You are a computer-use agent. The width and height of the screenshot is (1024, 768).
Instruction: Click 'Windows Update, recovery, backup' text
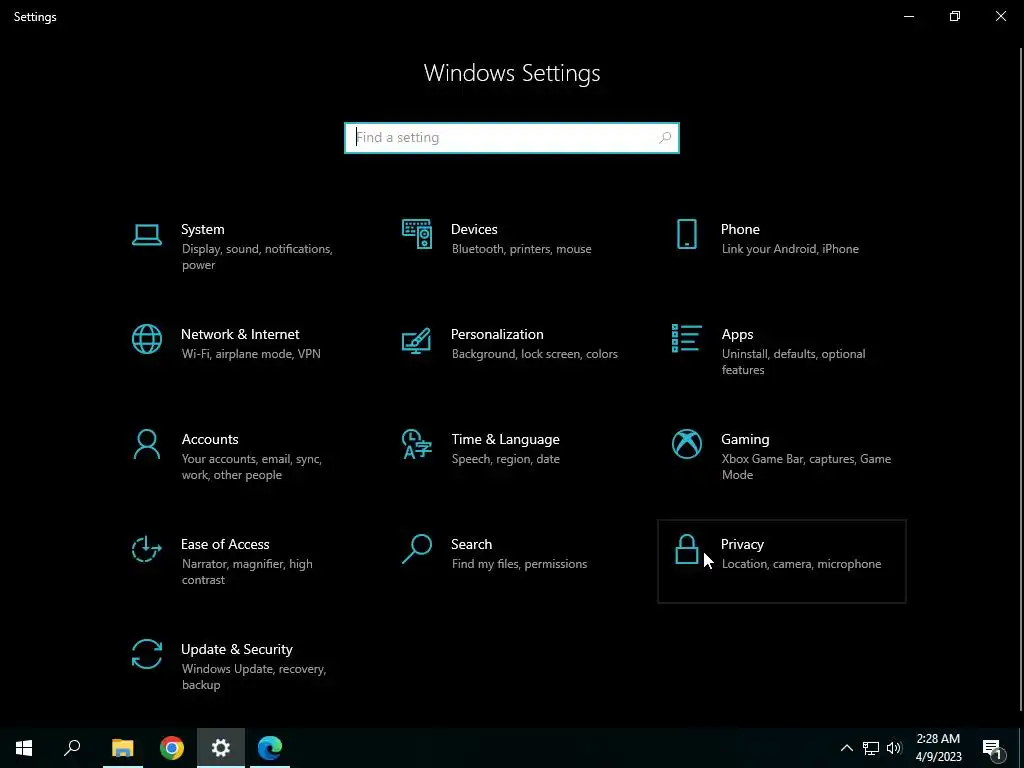pyautogui.click(x=253, y=677)
